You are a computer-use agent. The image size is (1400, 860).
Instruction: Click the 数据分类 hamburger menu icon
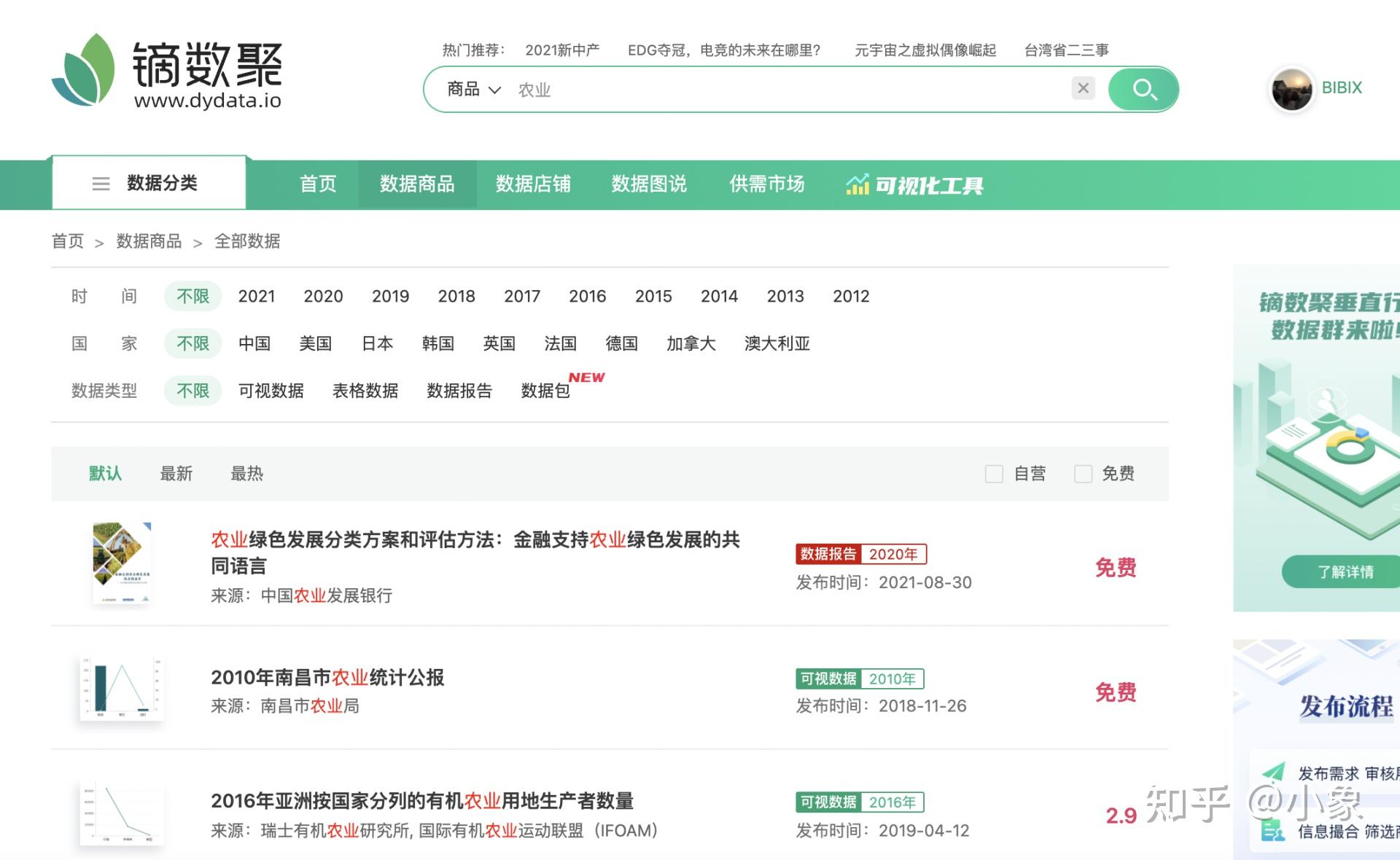pyautogui.click(x=101, y=184)
